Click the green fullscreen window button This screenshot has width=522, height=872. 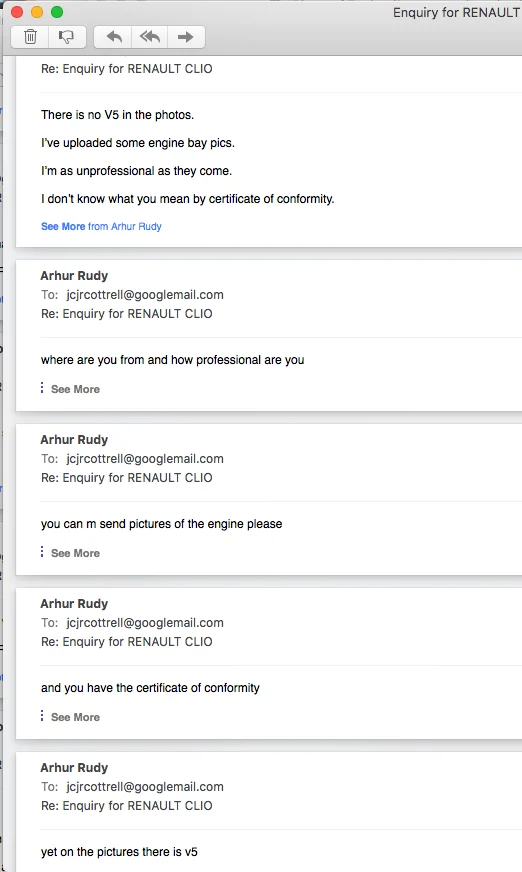click(x=57, y=12)
